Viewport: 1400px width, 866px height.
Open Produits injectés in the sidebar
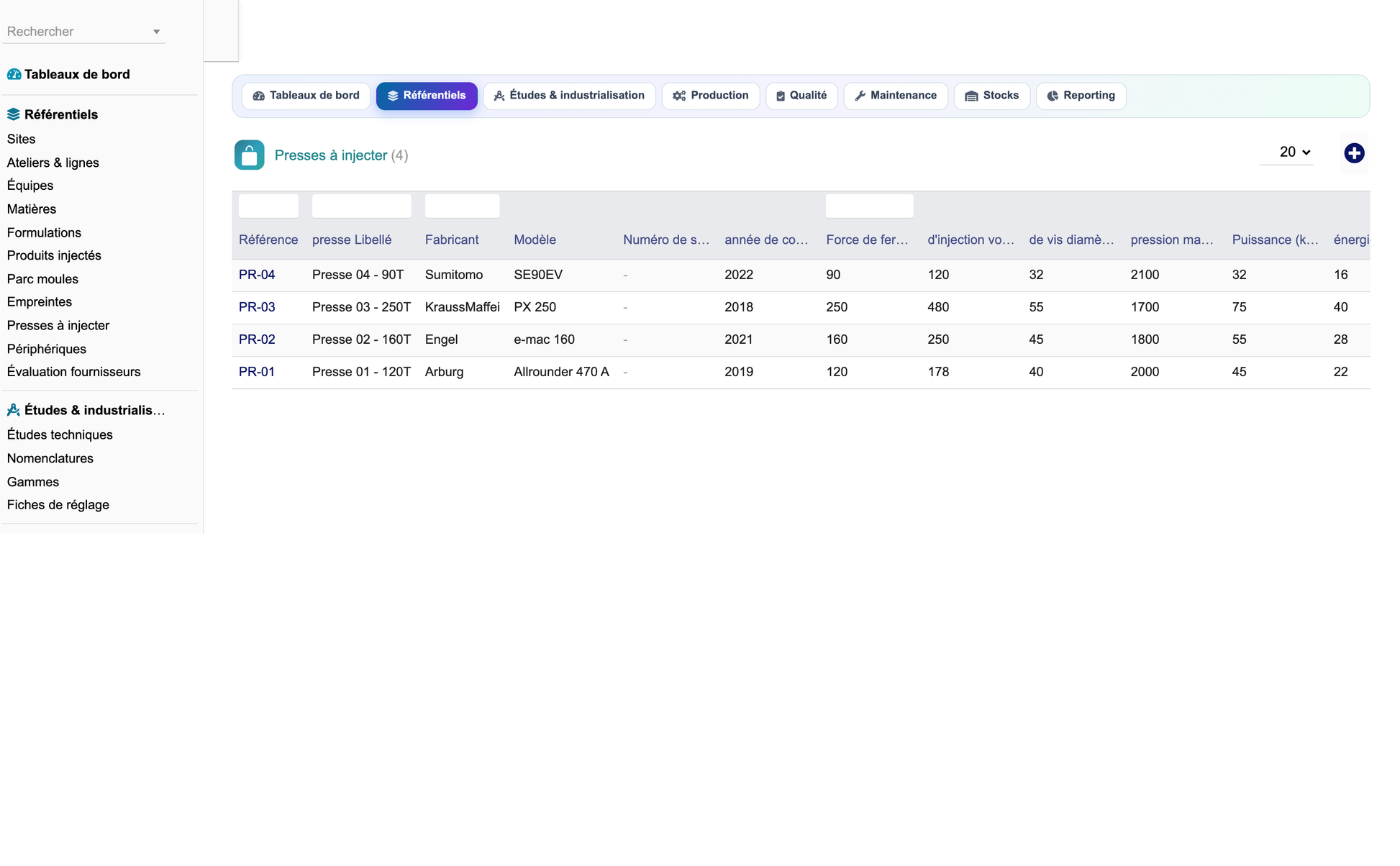[54, 255]
